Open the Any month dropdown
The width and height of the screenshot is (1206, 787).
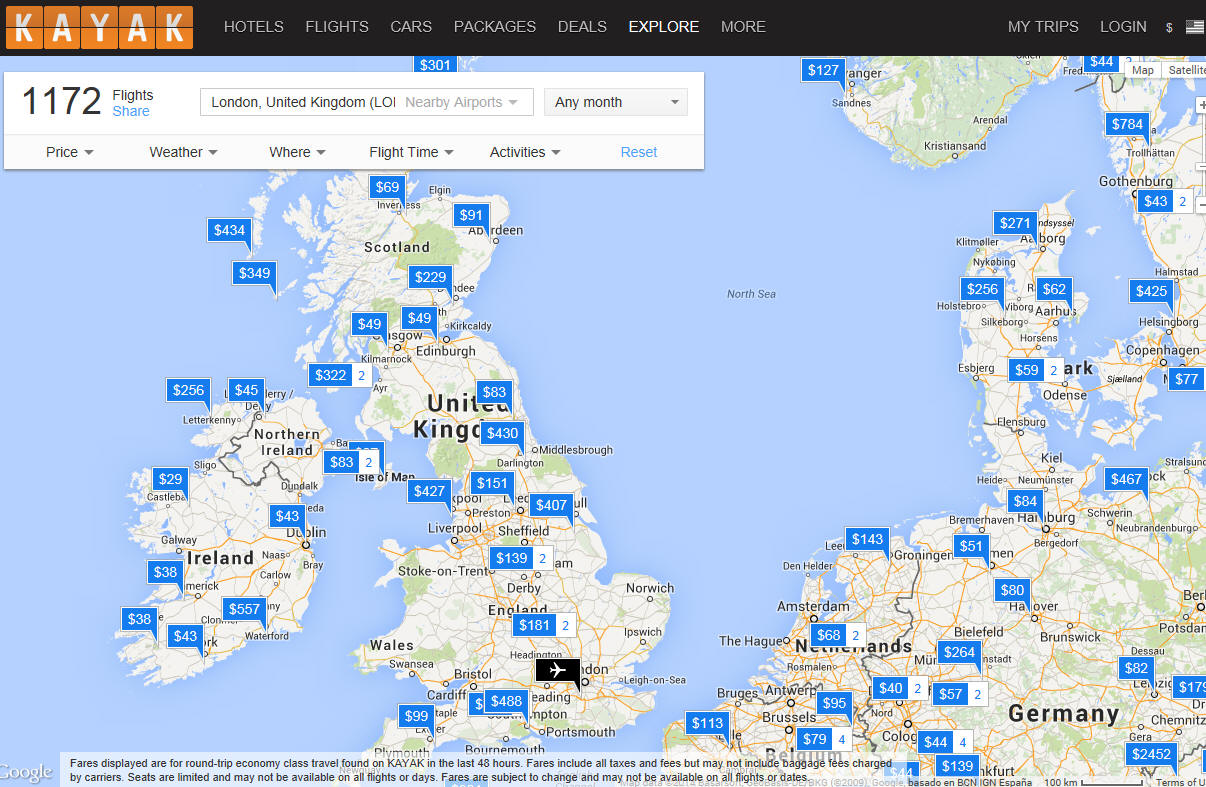pyautogui.click(x=616, y=102)
